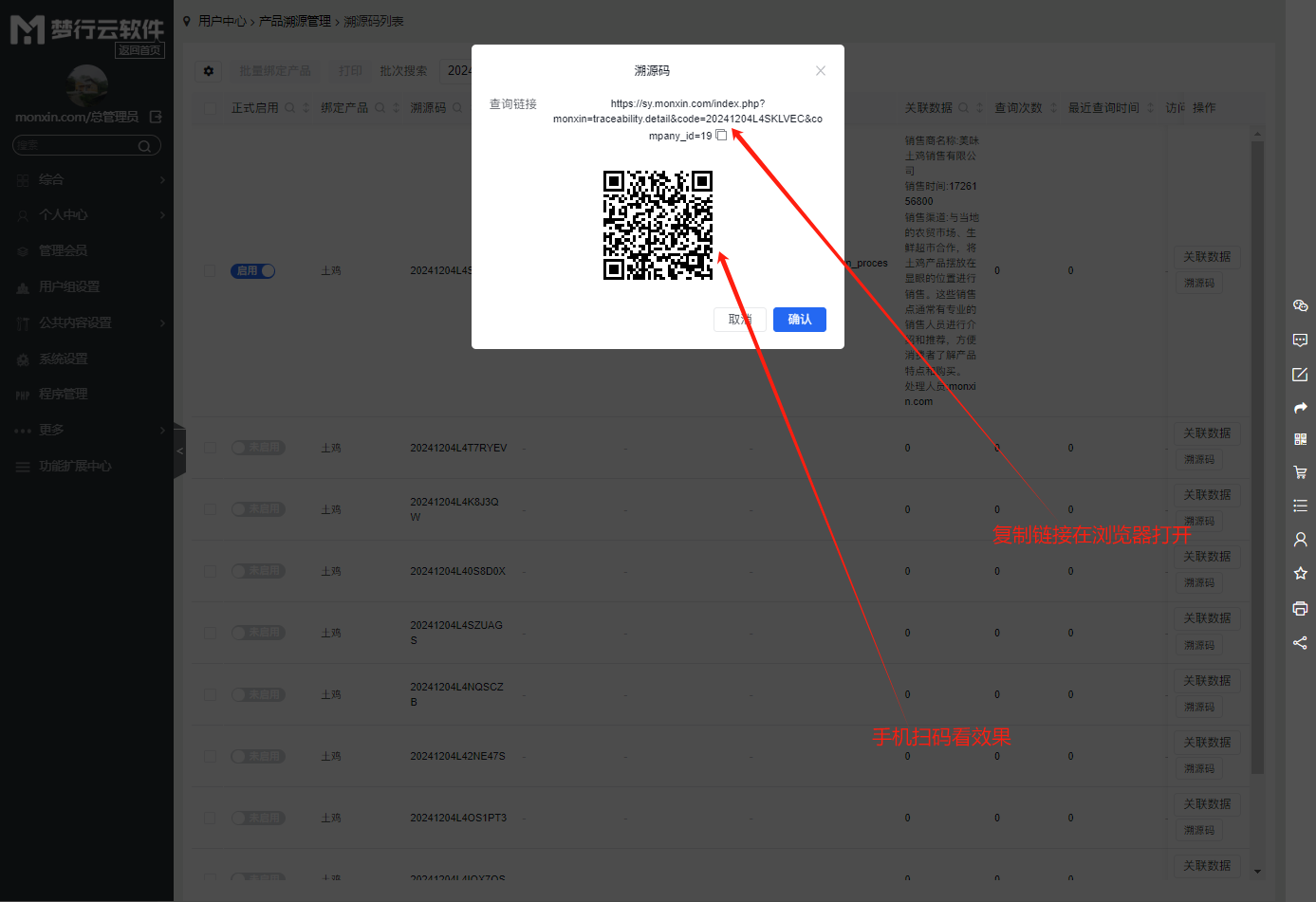Sort by 绑定产品 column arrows

396,108
